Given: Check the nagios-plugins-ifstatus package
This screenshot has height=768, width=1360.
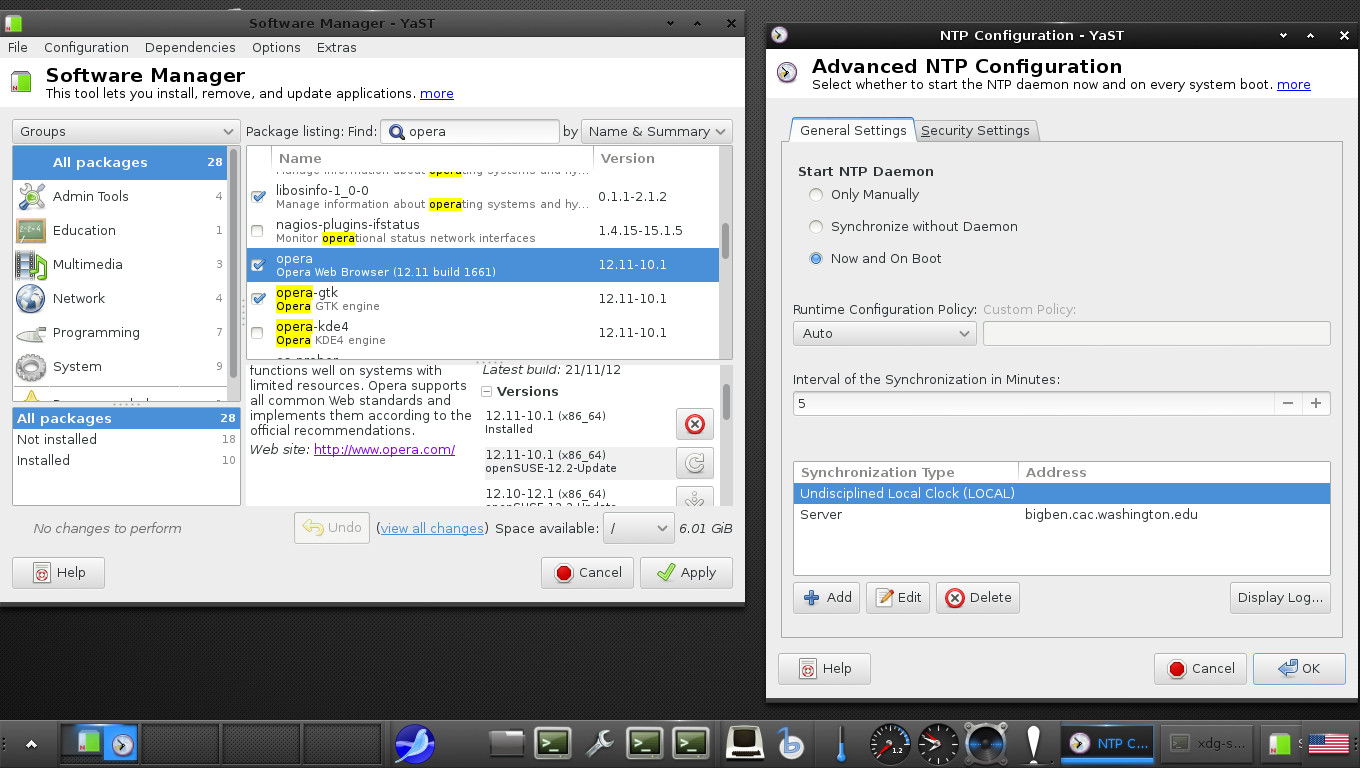Looking at the screenshot, I should (257, 230).
